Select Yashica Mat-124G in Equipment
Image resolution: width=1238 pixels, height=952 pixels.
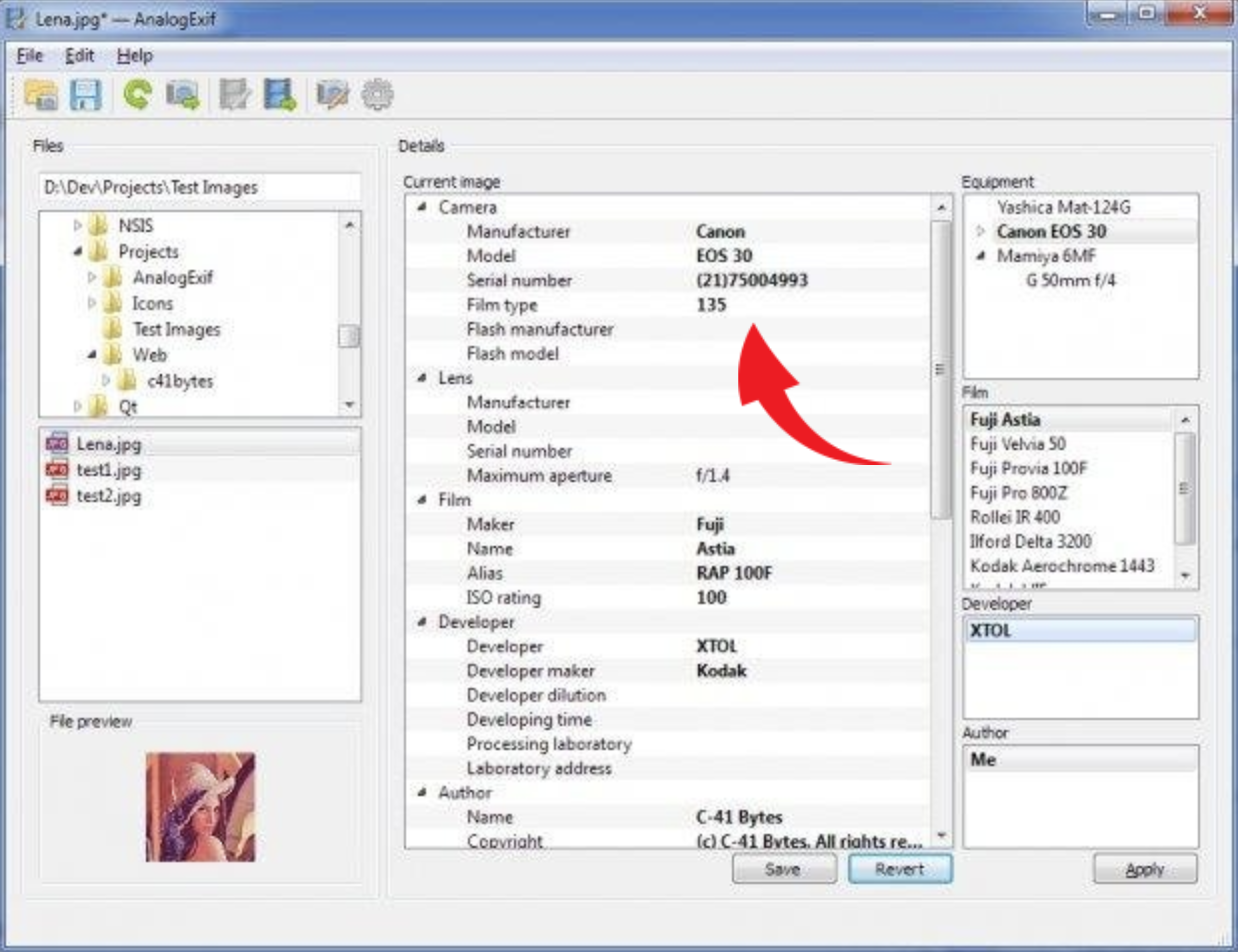(1063, 207)
